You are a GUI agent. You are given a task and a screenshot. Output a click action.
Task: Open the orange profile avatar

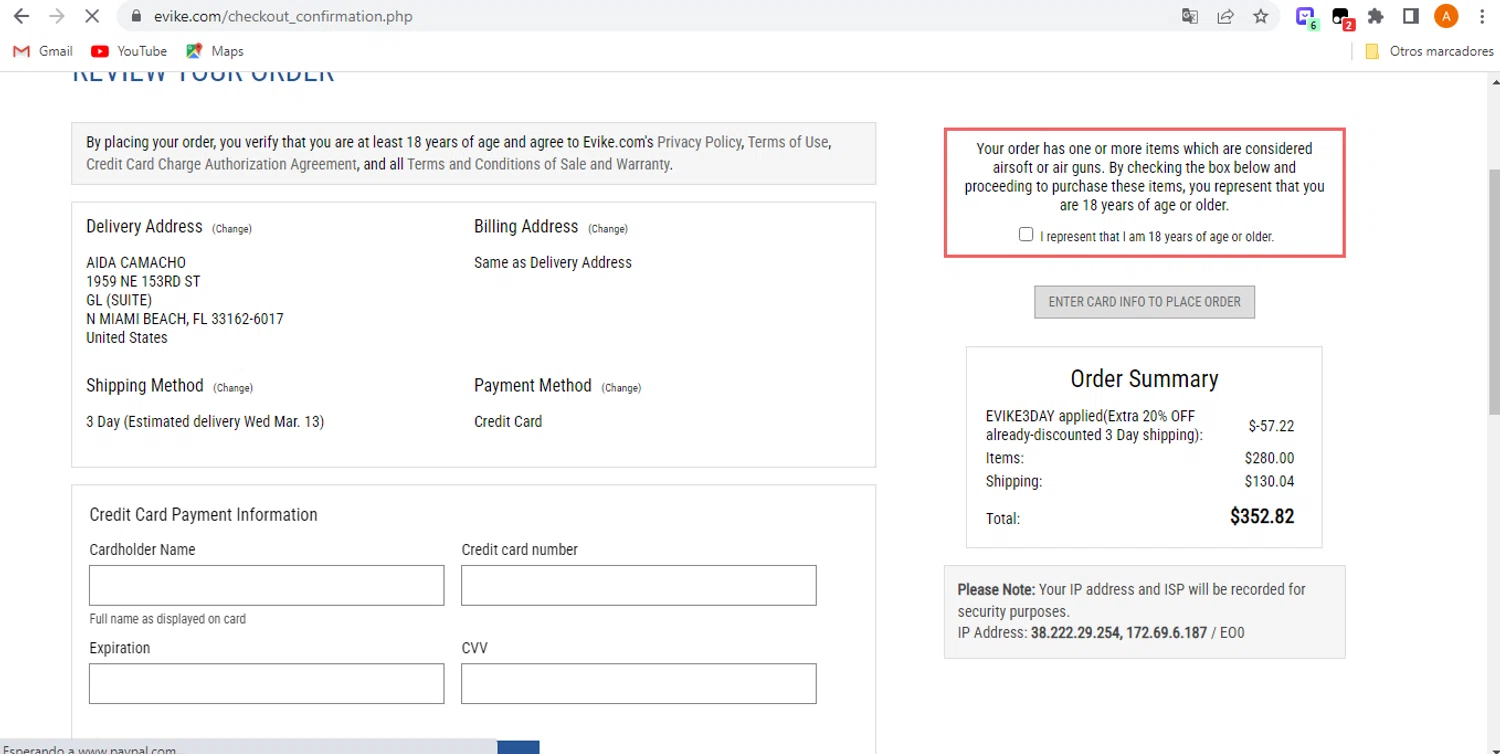tap(1446, 16)
